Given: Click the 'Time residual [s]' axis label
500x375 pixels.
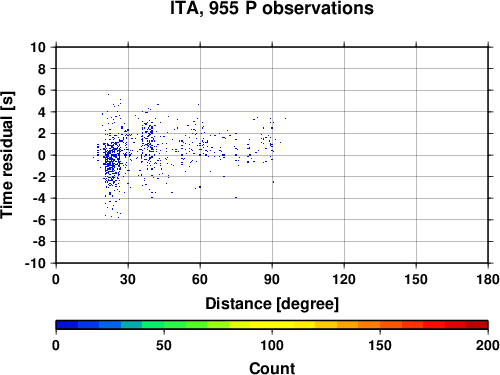Looking at the screenshot, I should 7,155.
